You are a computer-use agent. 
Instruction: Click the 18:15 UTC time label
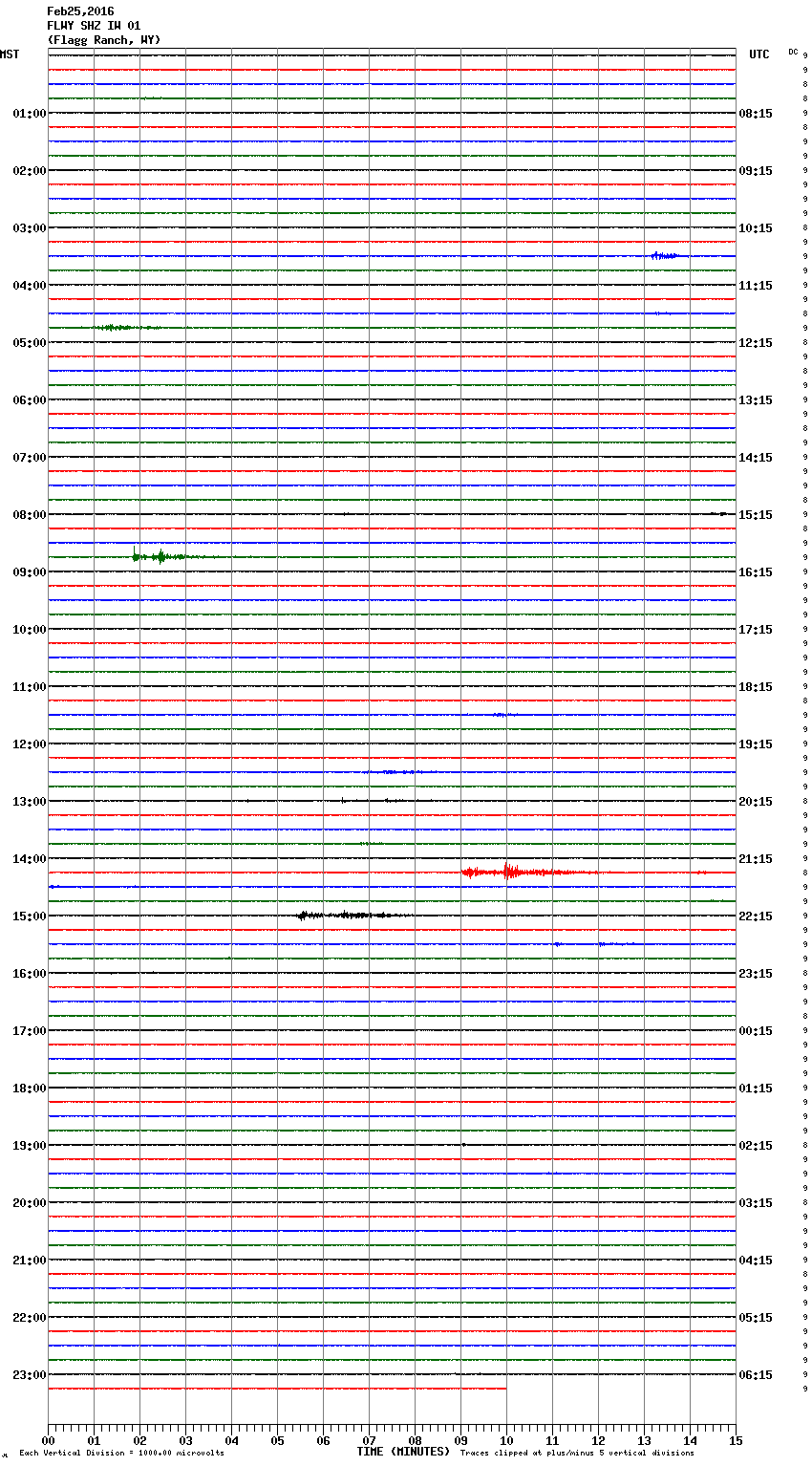tap(756, 687)
